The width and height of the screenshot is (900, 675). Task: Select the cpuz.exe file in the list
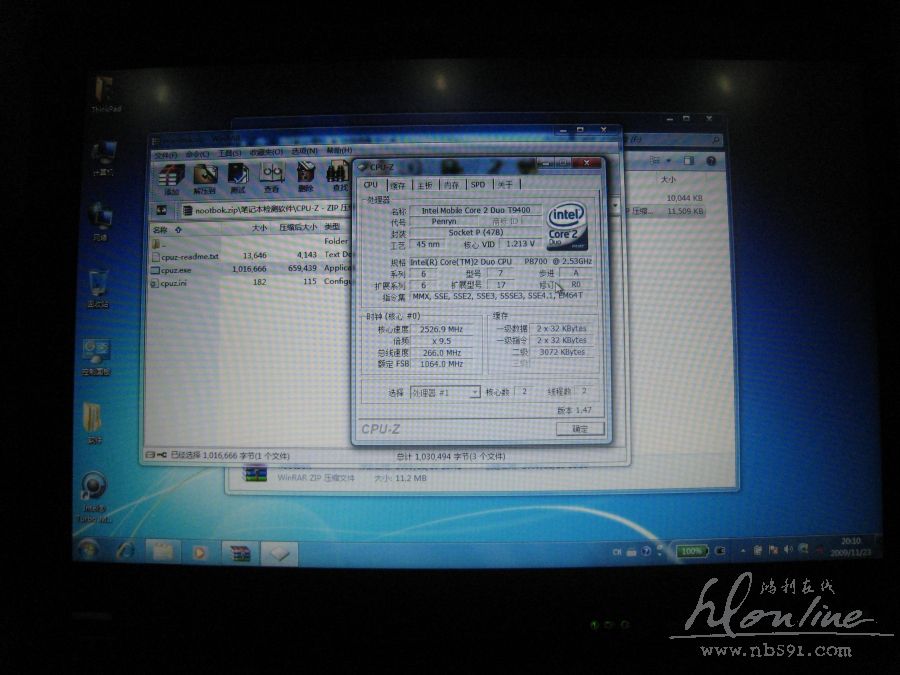(176, 269)
